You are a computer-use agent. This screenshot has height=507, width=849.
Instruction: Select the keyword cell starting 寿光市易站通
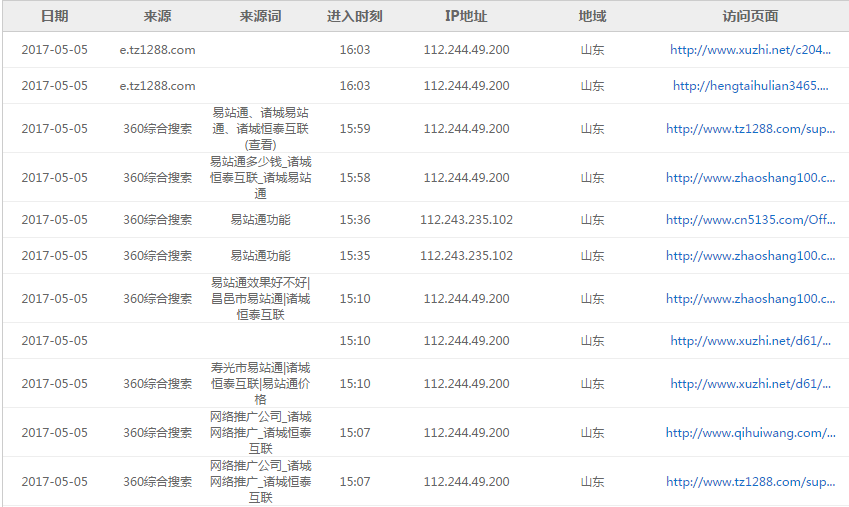click(260, 384)
